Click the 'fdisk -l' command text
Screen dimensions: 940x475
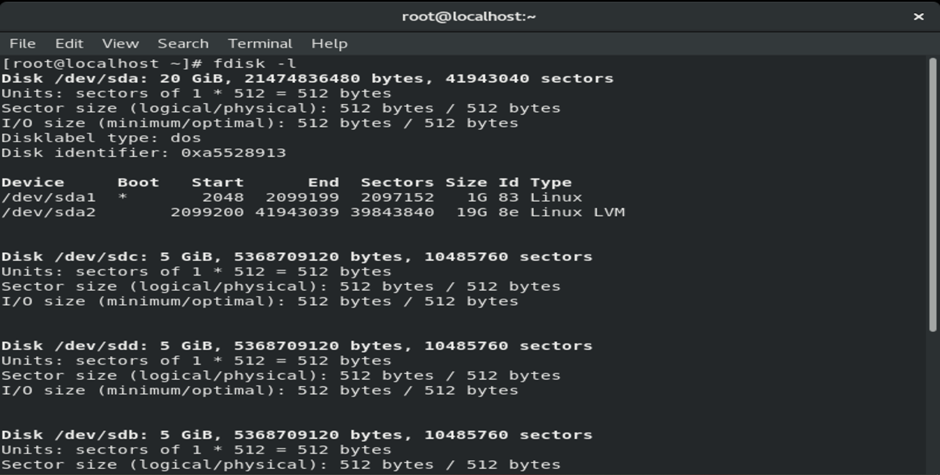[255, 64]
